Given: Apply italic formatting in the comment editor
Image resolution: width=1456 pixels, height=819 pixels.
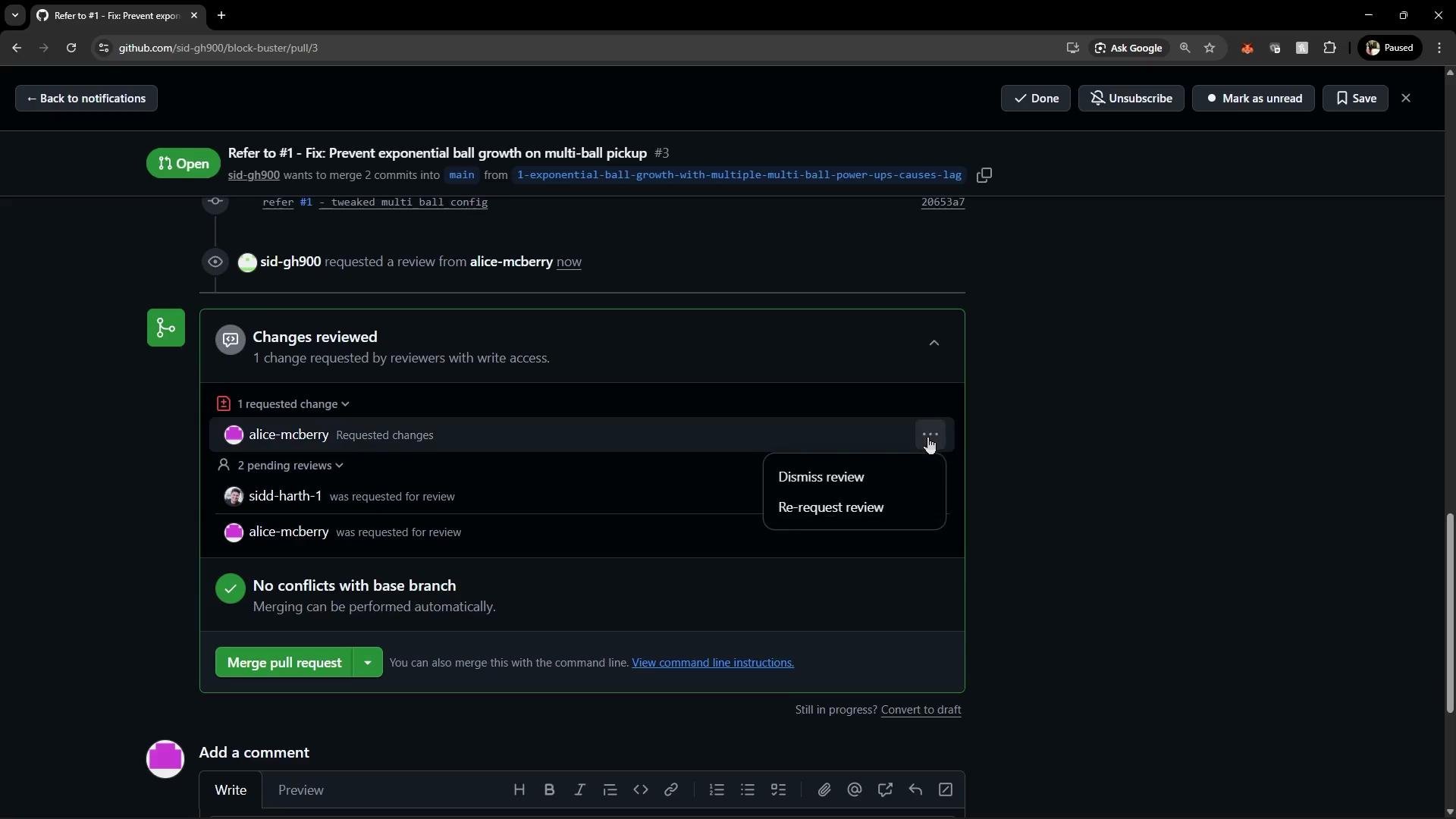Looking at the screenshot, I should pyautogui.click(x=580, y=790).
